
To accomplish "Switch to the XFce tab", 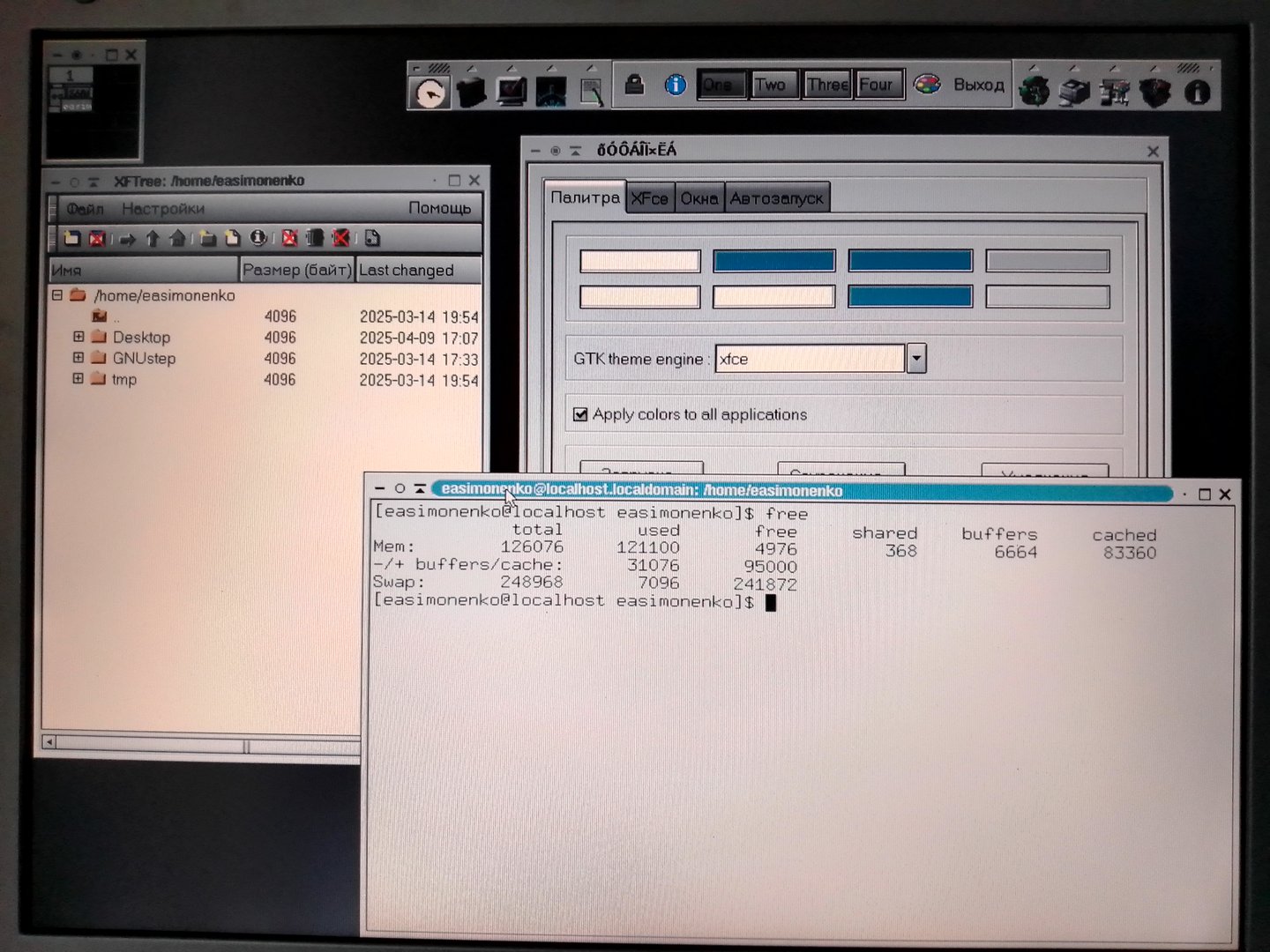I will (x=650, y=198).
